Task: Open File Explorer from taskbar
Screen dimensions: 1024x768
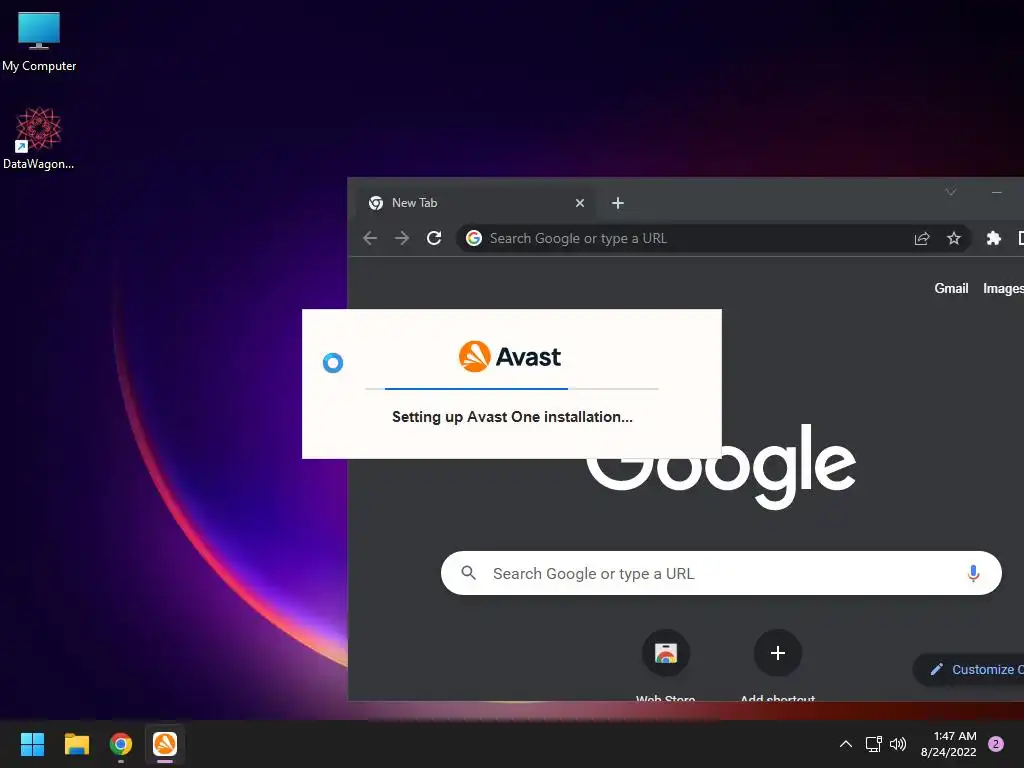Action: click(x=76, y=744)
